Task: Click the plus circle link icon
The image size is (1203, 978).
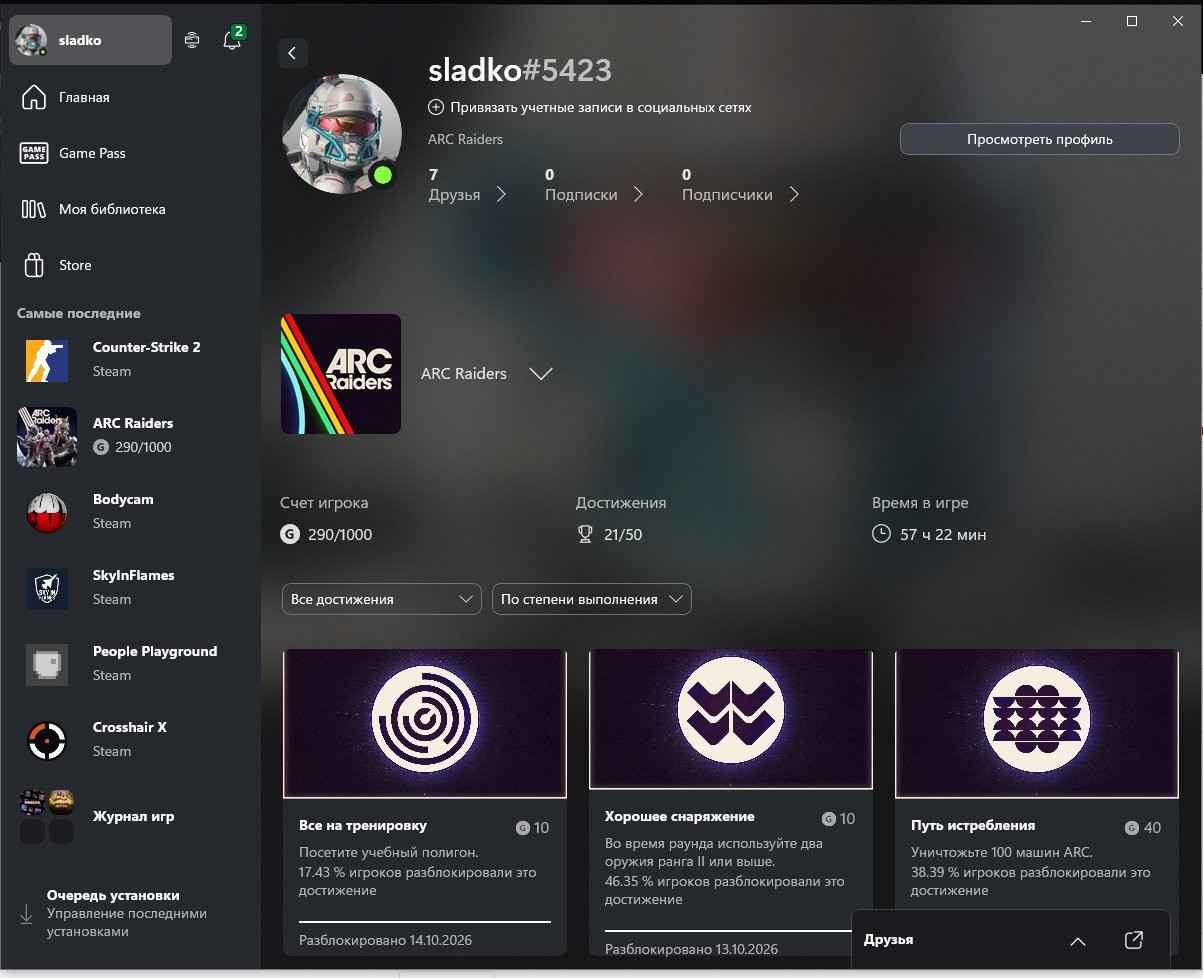Action: [436, 107]
